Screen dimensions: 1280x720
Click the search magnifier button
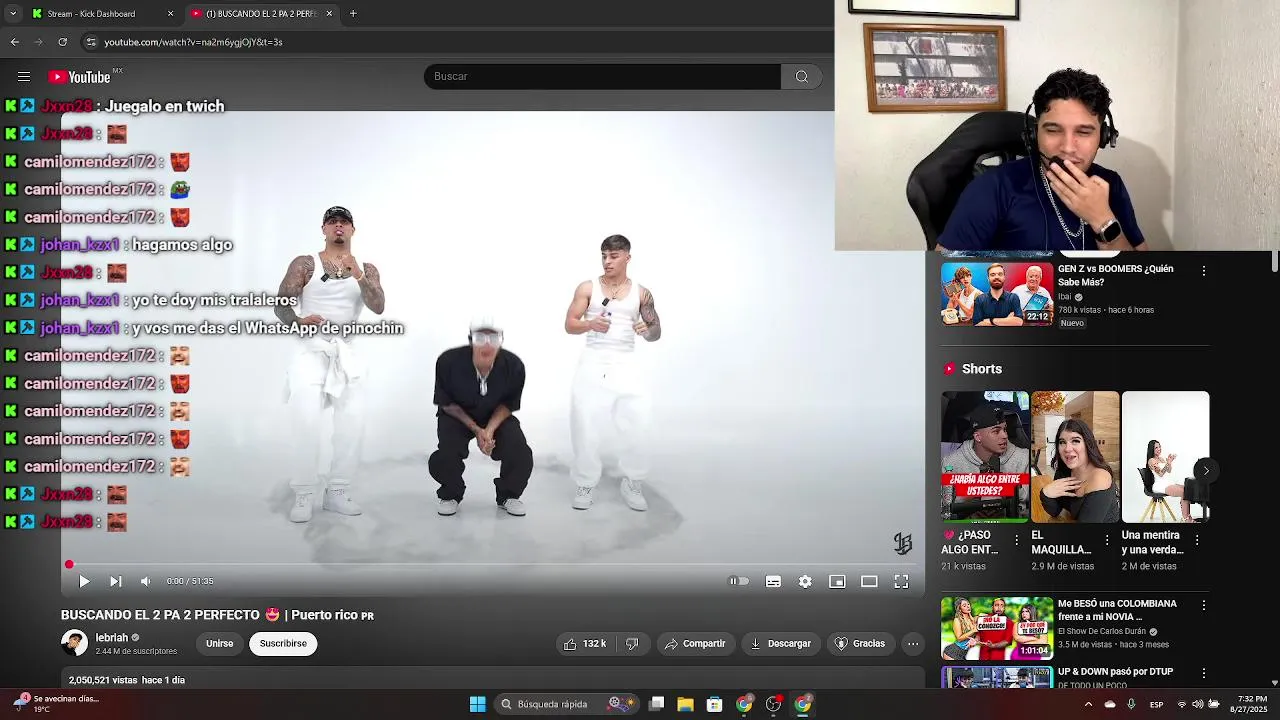802,77
